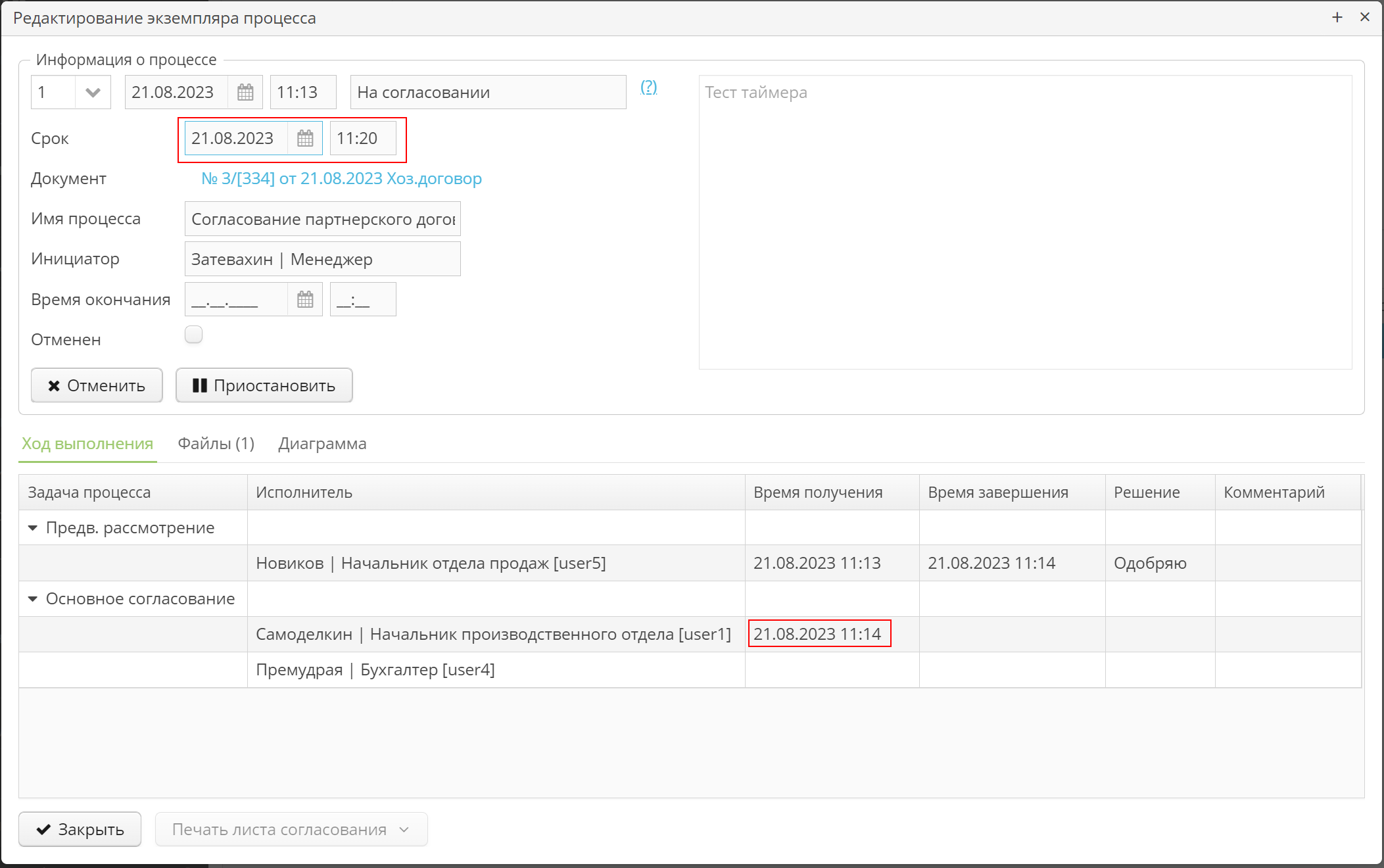Click the Закрыть button
Image resolution: width=1384 pixels, height=868 pixels.
coord(80,829)
